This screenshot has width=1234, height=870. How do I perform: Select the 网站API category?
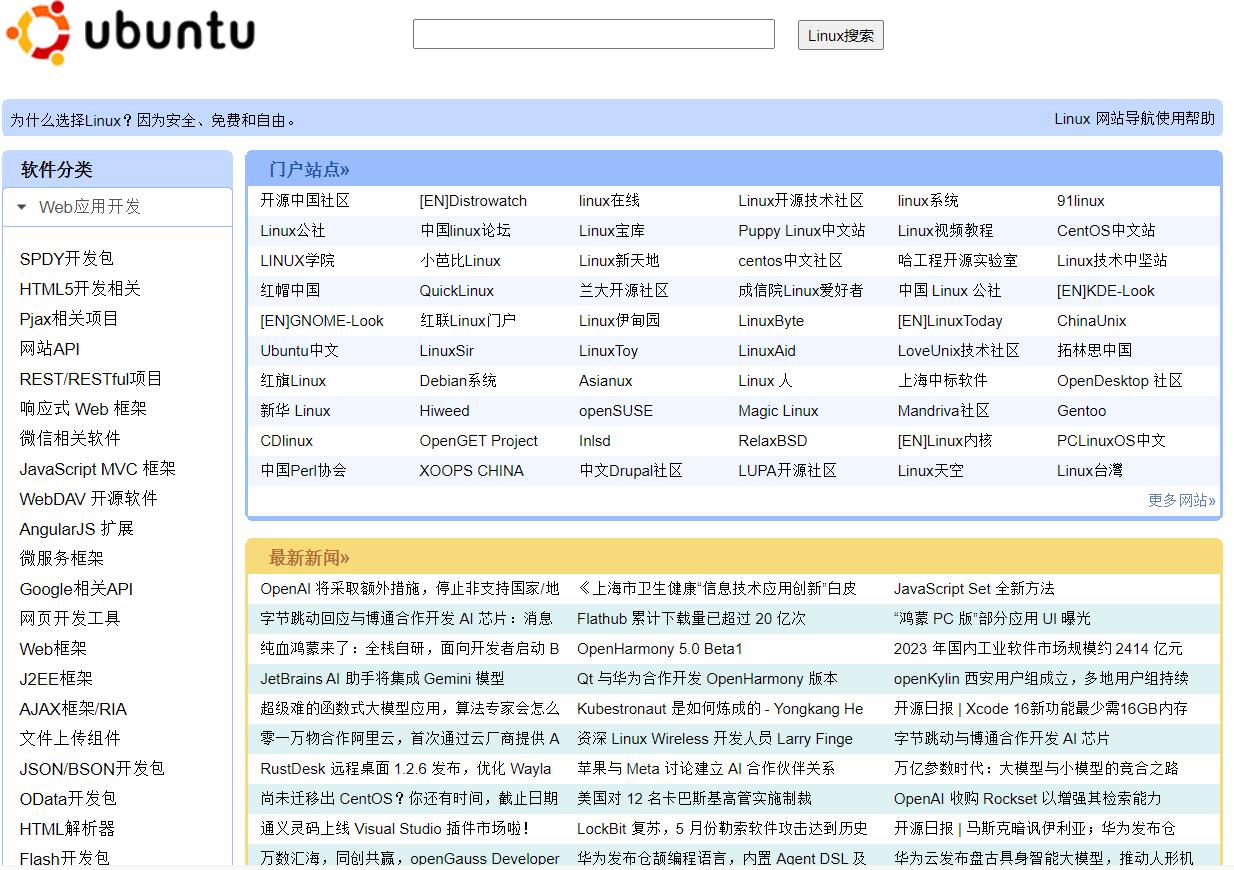(x=50, y=349)
